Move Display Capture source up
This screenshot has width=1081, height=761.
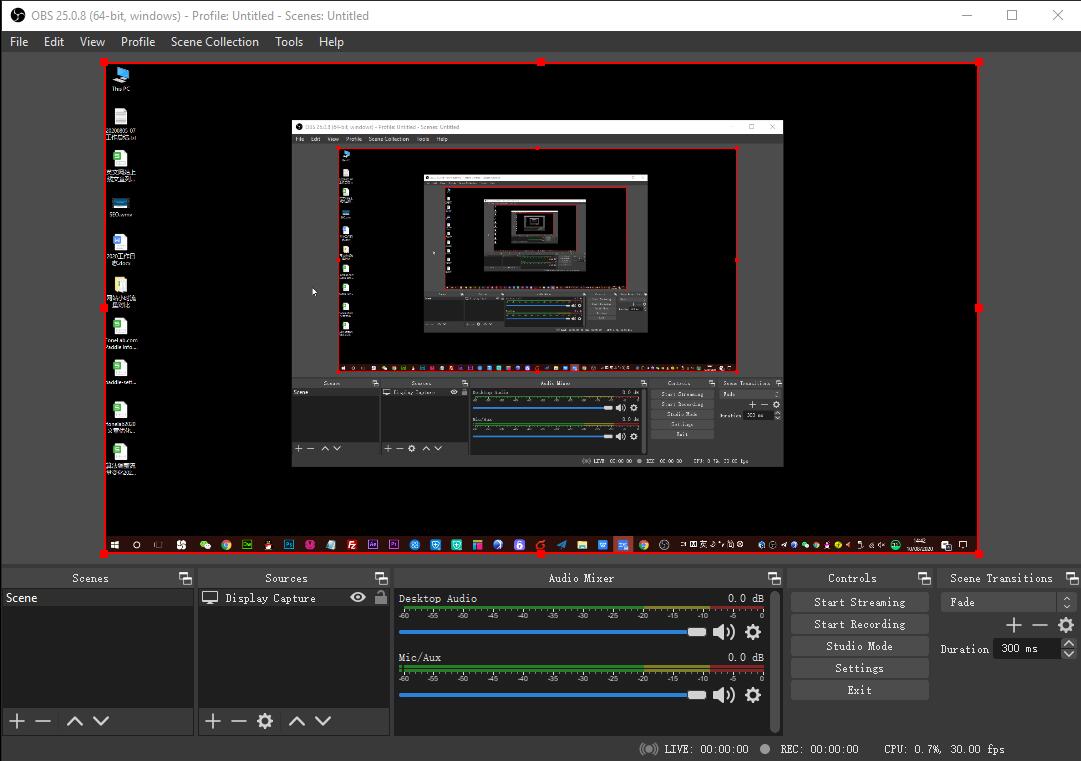[297, 721]
